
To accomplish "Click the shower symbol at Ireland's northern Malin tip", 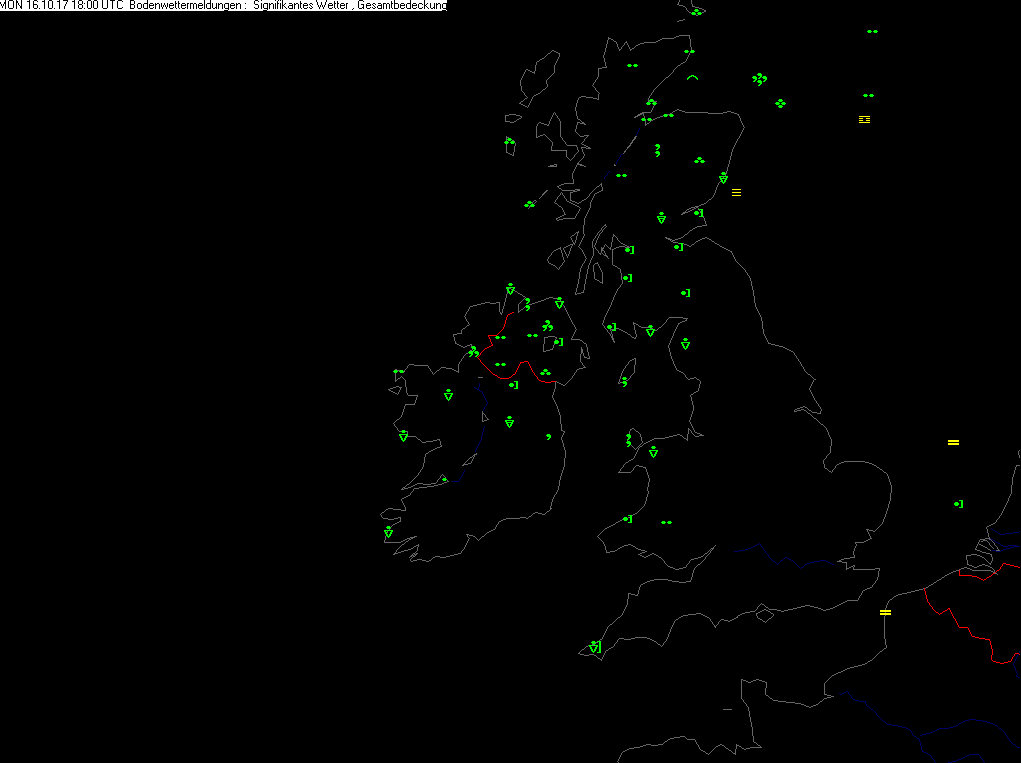I will pos(510,289).
